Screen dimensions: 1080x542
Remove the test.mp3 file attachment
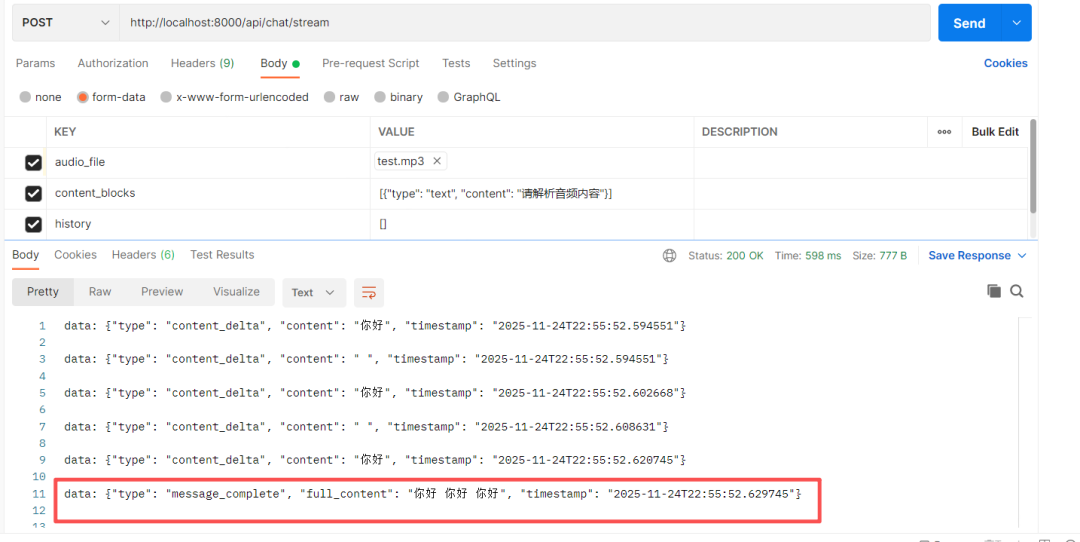(437, 161)
